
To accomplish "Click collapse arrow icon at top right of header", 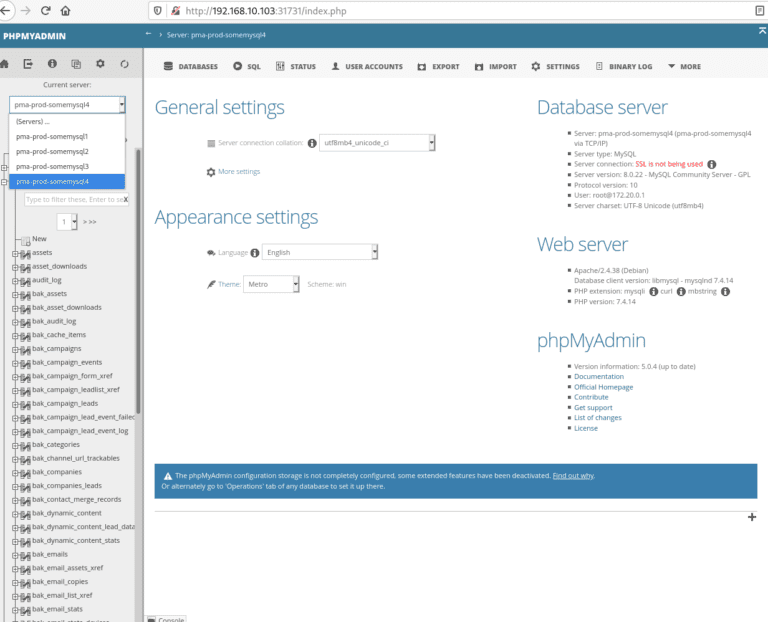I will (x=762, y=31).
